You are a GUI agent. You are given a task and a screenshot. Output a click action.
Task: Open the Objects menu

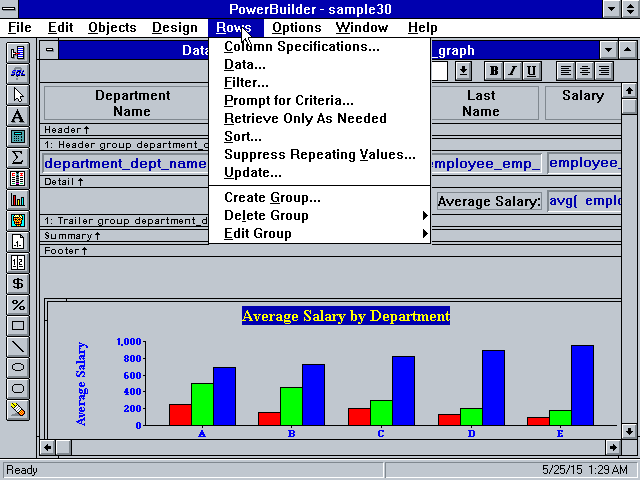pyautogui.click(x=112, y=28)
